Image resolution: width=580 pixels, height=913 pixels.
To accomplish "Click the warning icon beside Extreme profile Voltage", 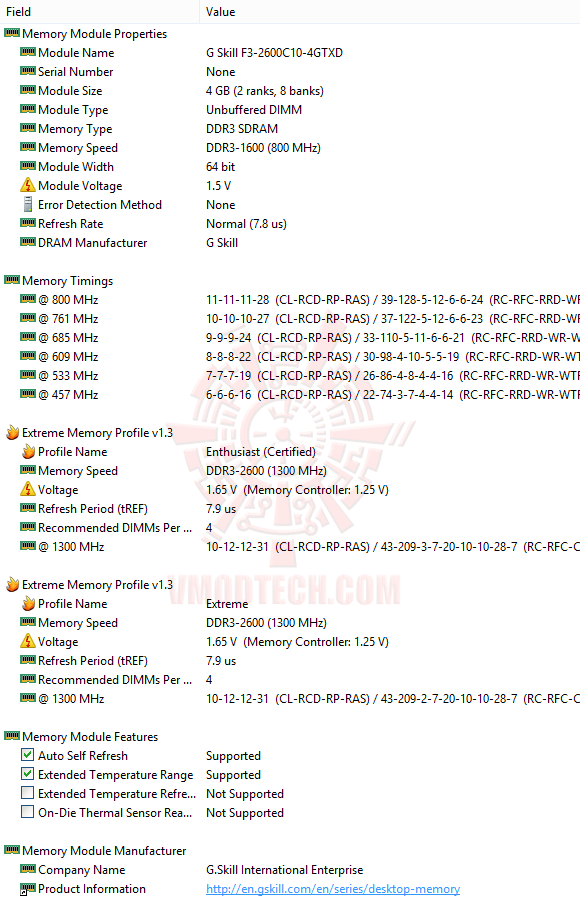I will tap(28, 641).
